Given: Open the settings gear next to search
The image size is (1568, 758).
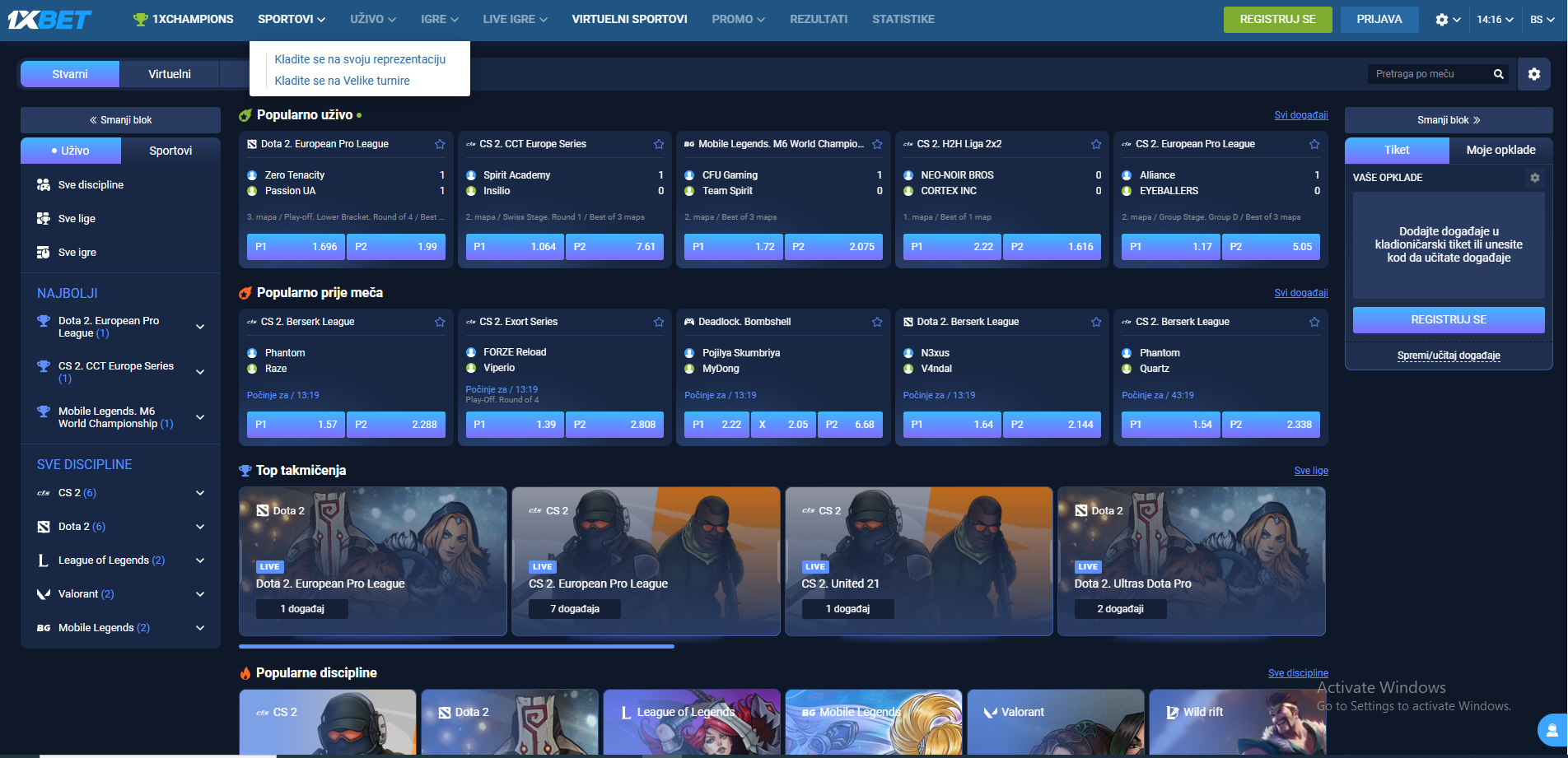Looking at the screenshot, I should tap(1534, 74).
